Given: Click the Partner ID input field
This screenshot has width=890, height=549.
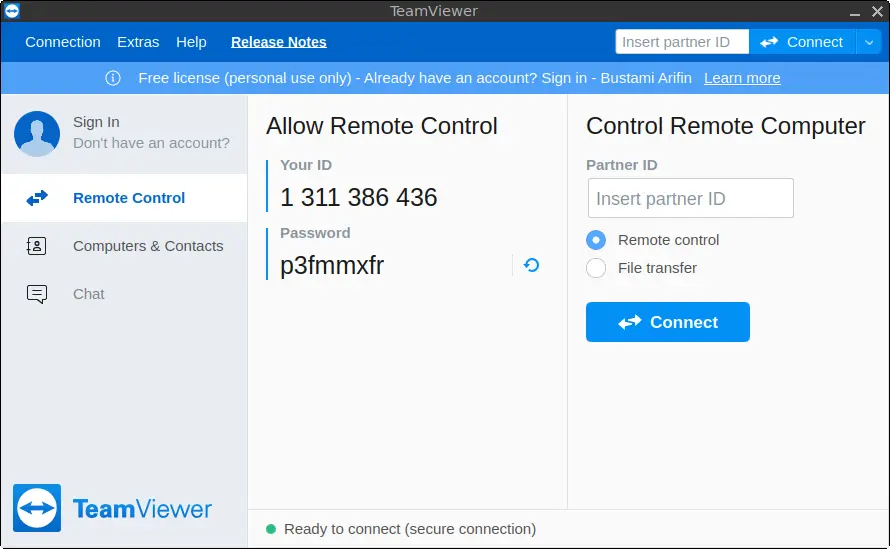Looking at the screenshot, I should (x=691, y=198).
